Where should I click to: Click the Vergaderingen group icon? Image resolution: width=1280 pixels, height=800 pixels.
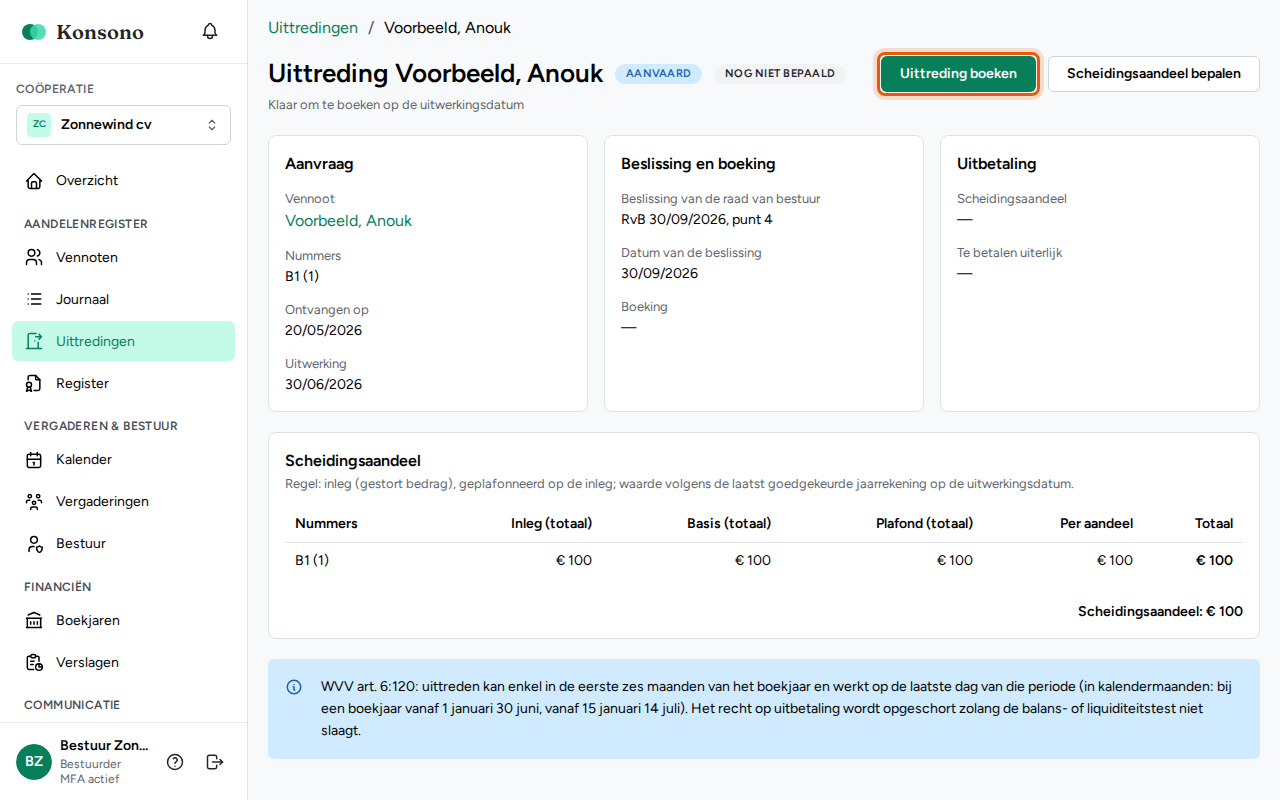pos(34,502)
